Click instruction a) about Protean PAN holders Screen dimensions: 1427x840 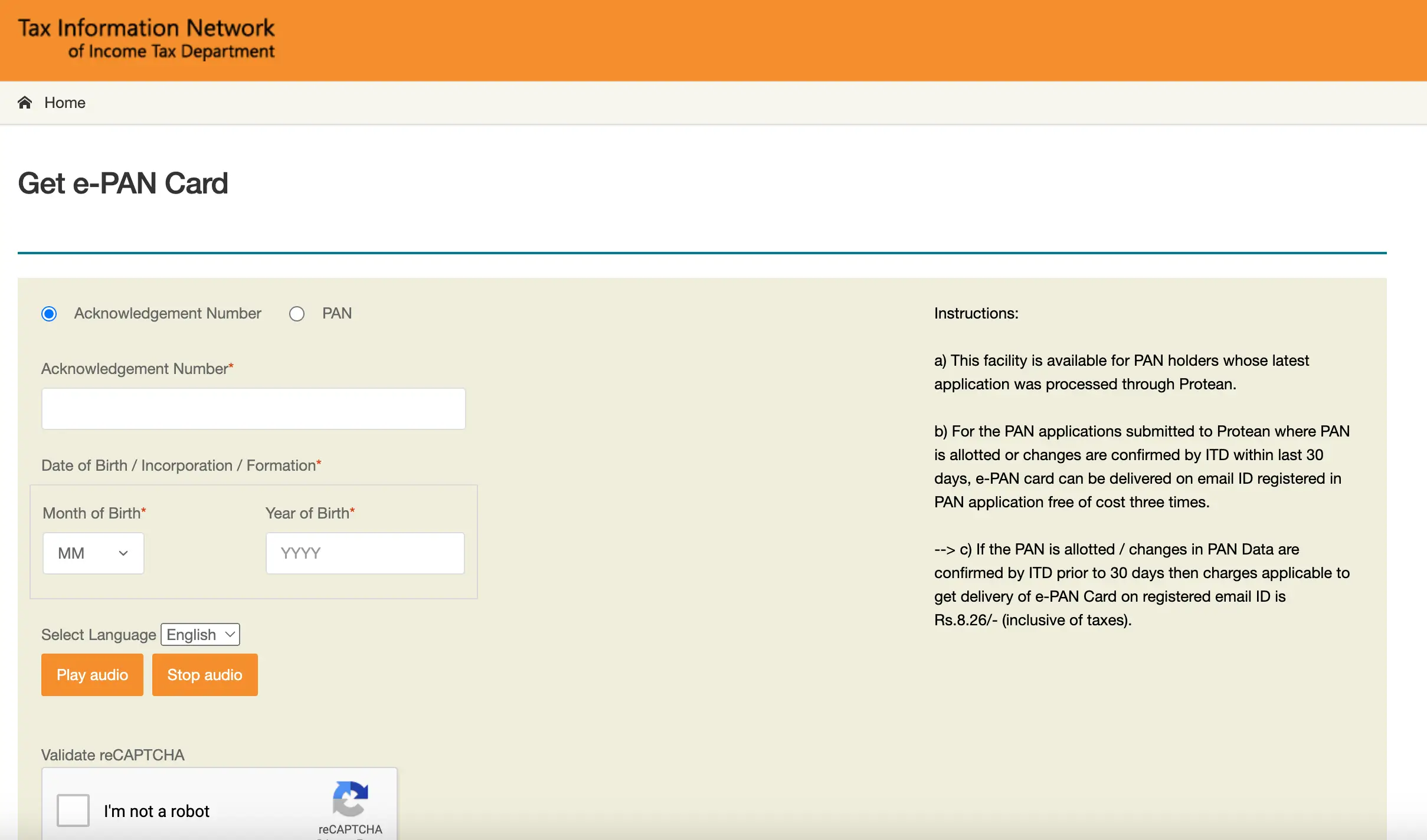pyautogui.click(x=1121, y=372)
